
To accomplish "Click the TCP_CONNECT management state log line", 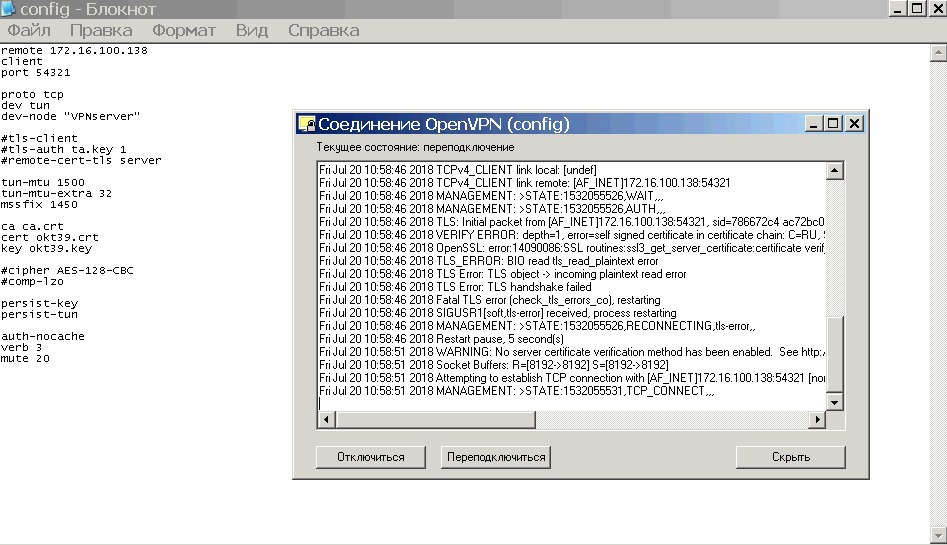I will pyautogui.click(x=517, y=391).
